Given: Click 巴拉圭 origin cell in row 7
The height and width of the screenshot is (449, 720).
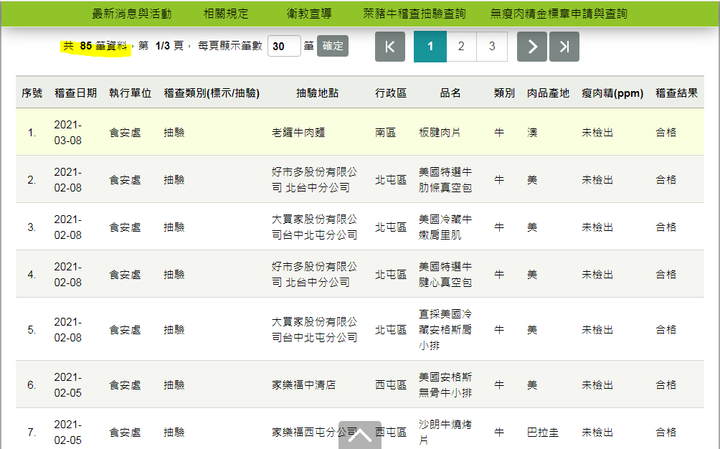Looking at the screenshot, I should 542,432.
